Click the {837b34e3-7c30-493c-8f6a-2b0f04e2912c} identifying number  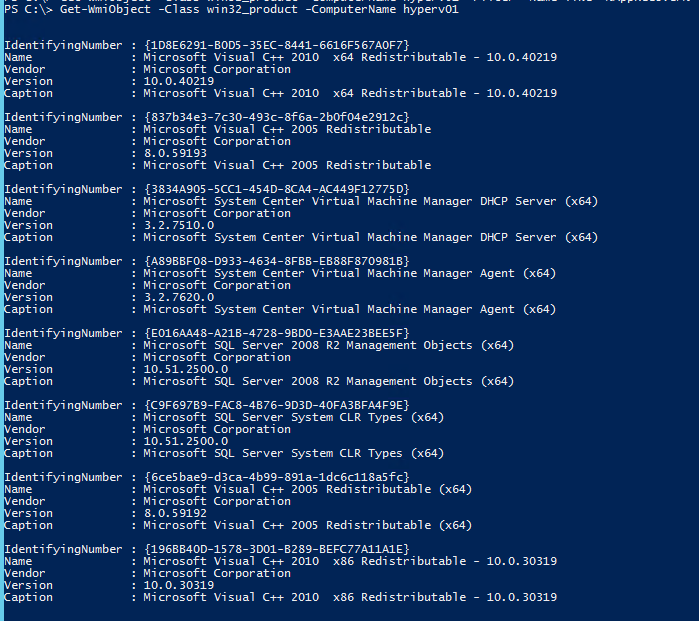click(276, 117)
